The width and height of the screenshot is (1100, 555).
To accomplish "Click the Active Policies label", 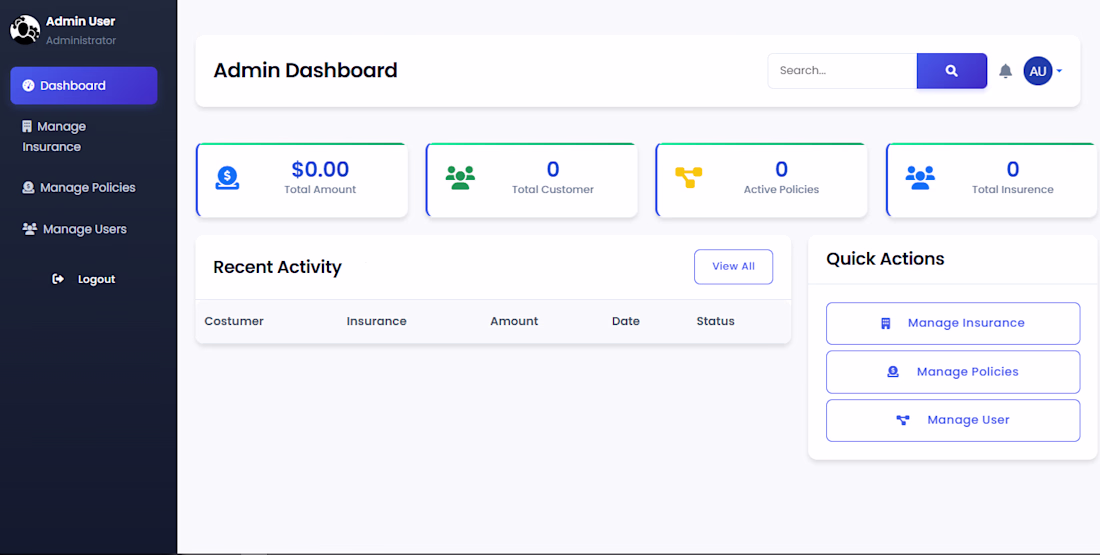I will tap(782, 189).
